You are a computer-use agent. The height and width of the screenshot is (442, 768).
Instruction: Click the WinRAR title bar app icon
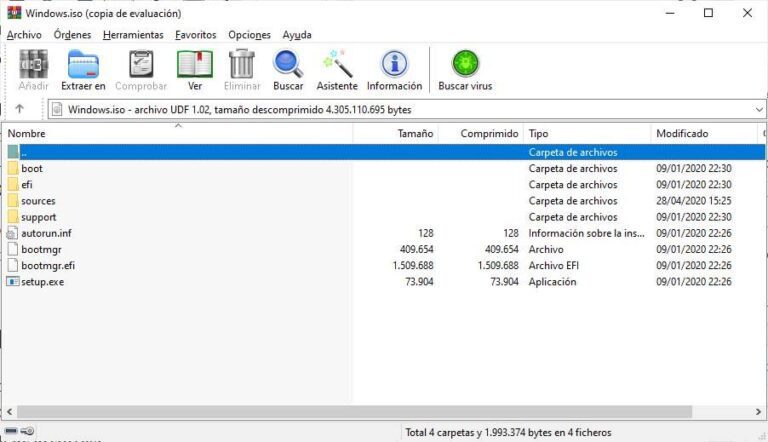(x=14, y=12)
